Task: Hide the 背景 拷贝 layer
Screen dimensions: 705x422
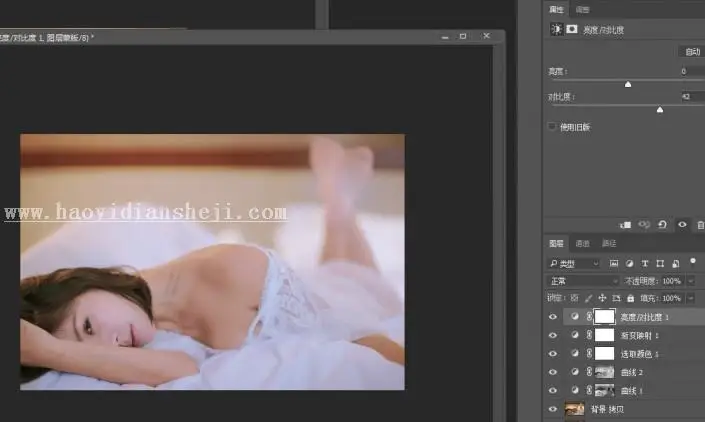Action: pyautogui.click(x=553, y=409)
